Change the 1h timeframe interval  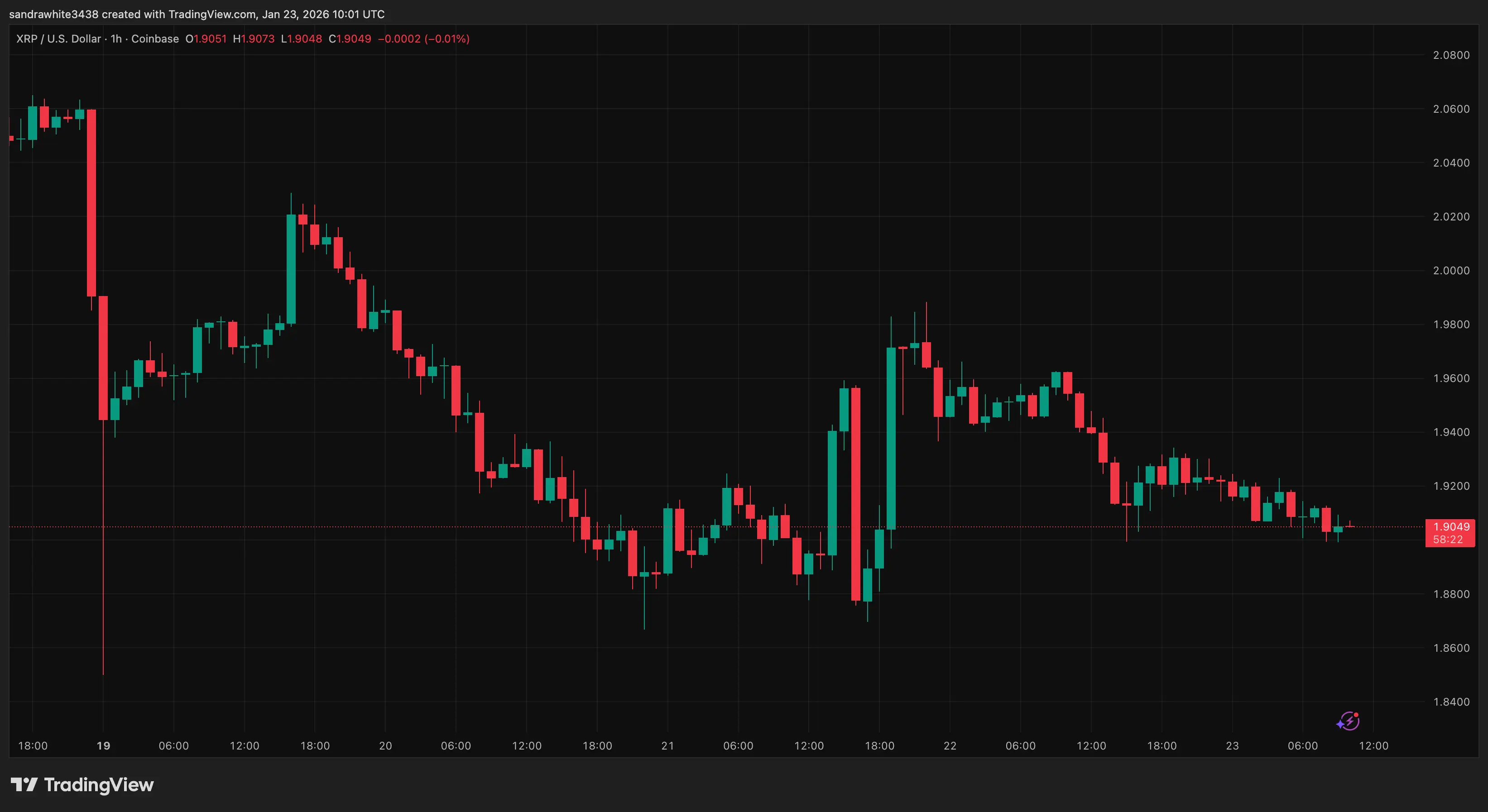[x=116, y=38]
